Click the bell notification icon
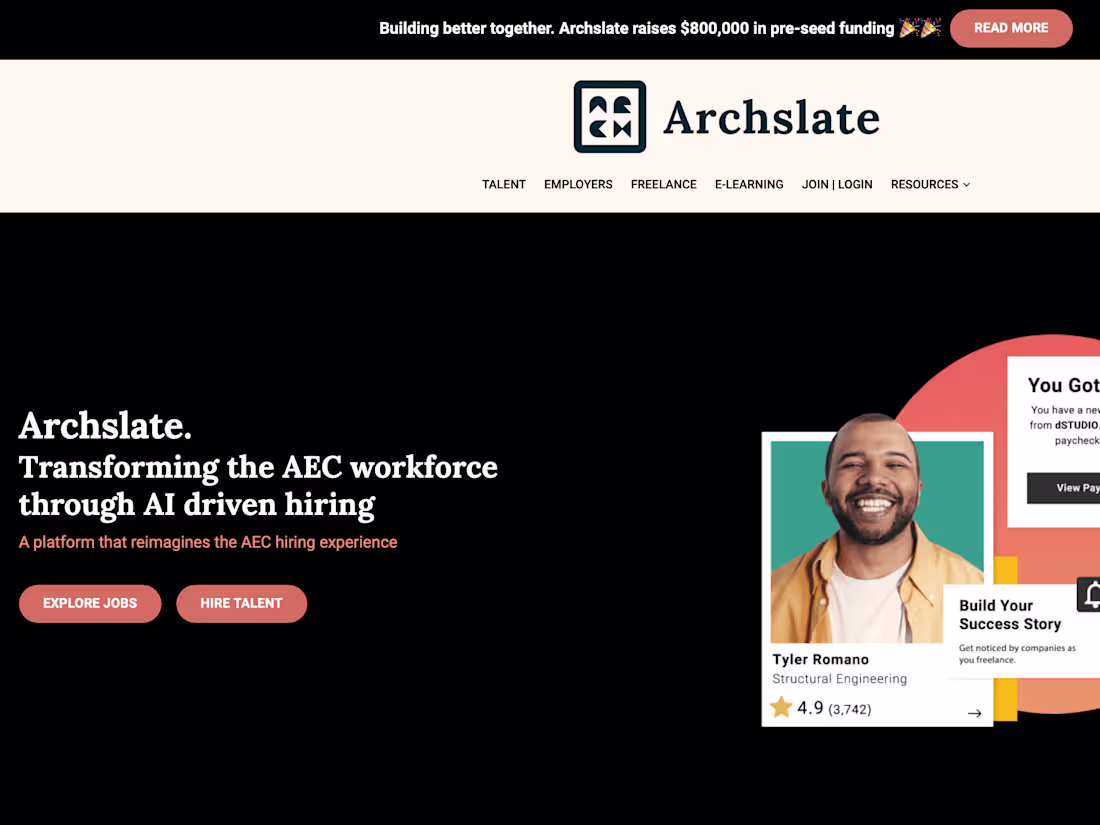Viewport: 1100px width, 825px height. tap(1090, 595)
